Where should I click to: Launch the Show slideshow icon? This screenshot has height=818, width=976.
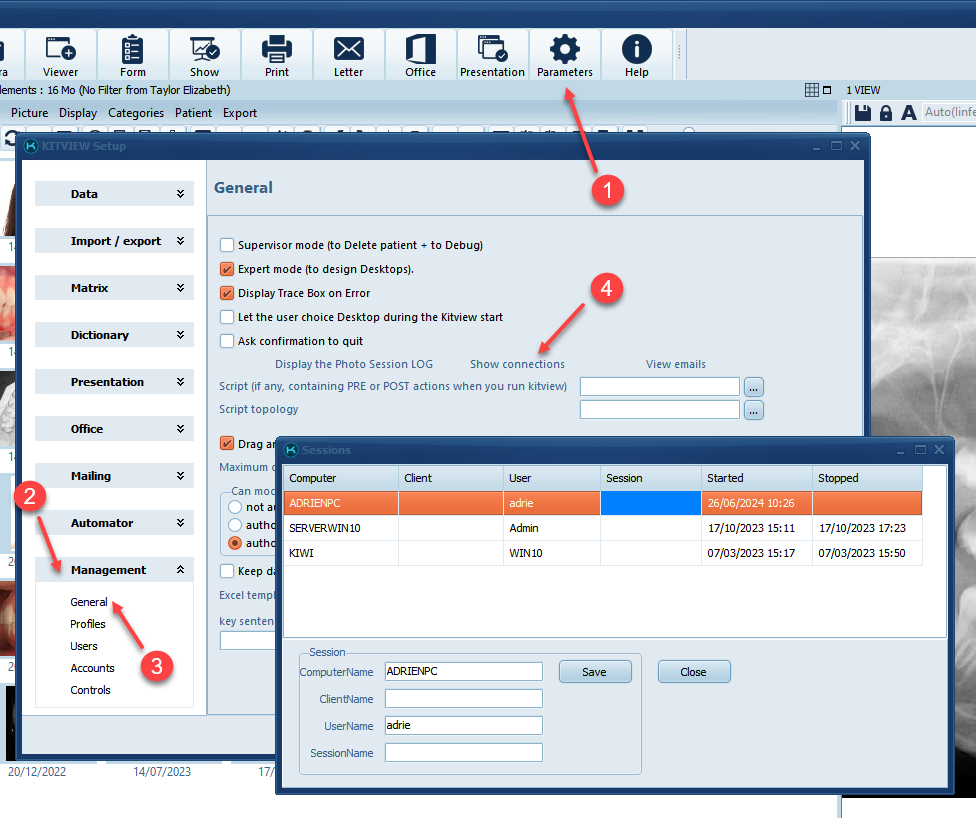(205, 54)
